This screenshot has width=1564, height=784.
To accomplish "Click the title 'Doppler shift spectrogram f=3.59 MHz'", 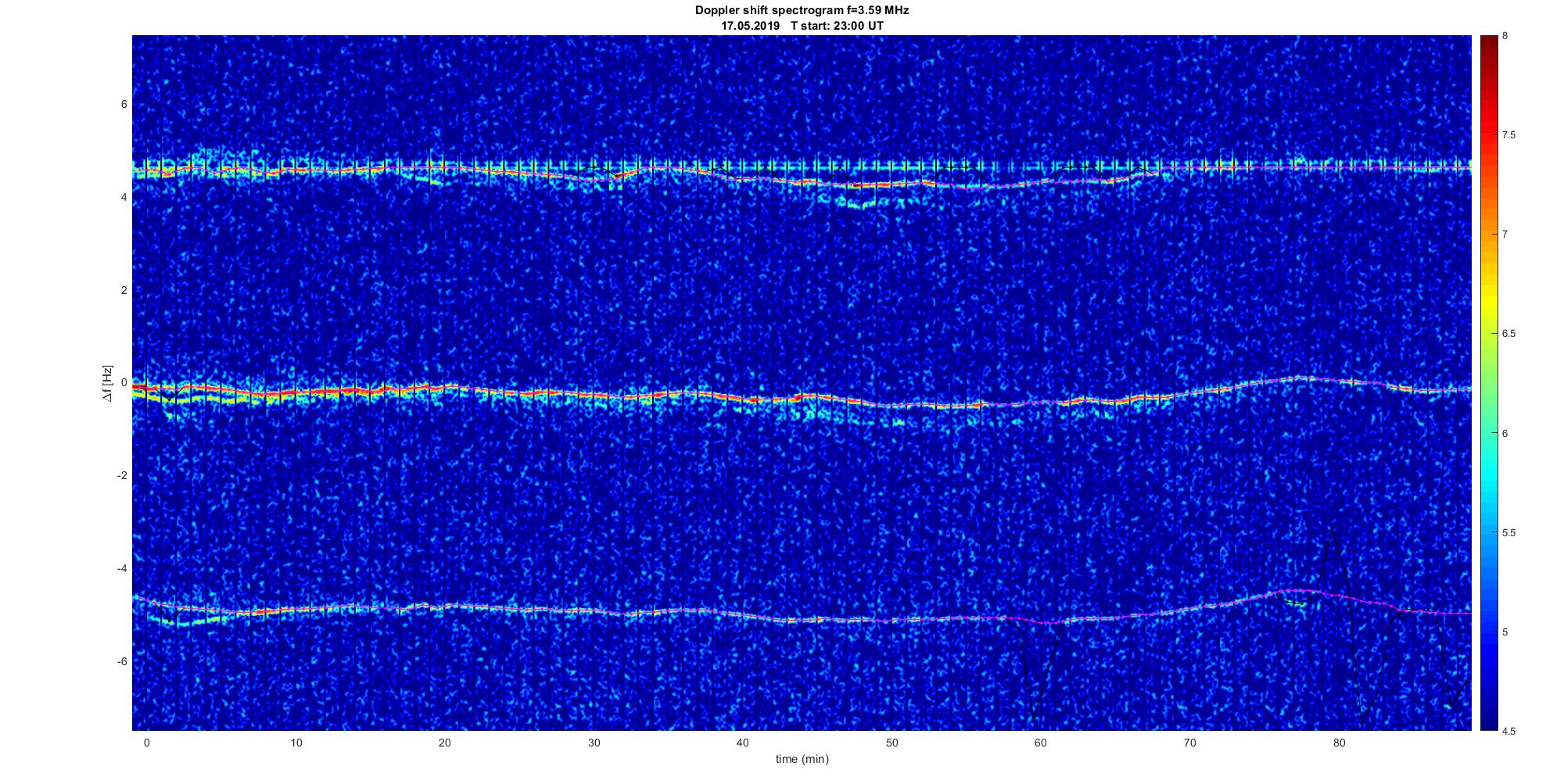I will tap(802, 11).
